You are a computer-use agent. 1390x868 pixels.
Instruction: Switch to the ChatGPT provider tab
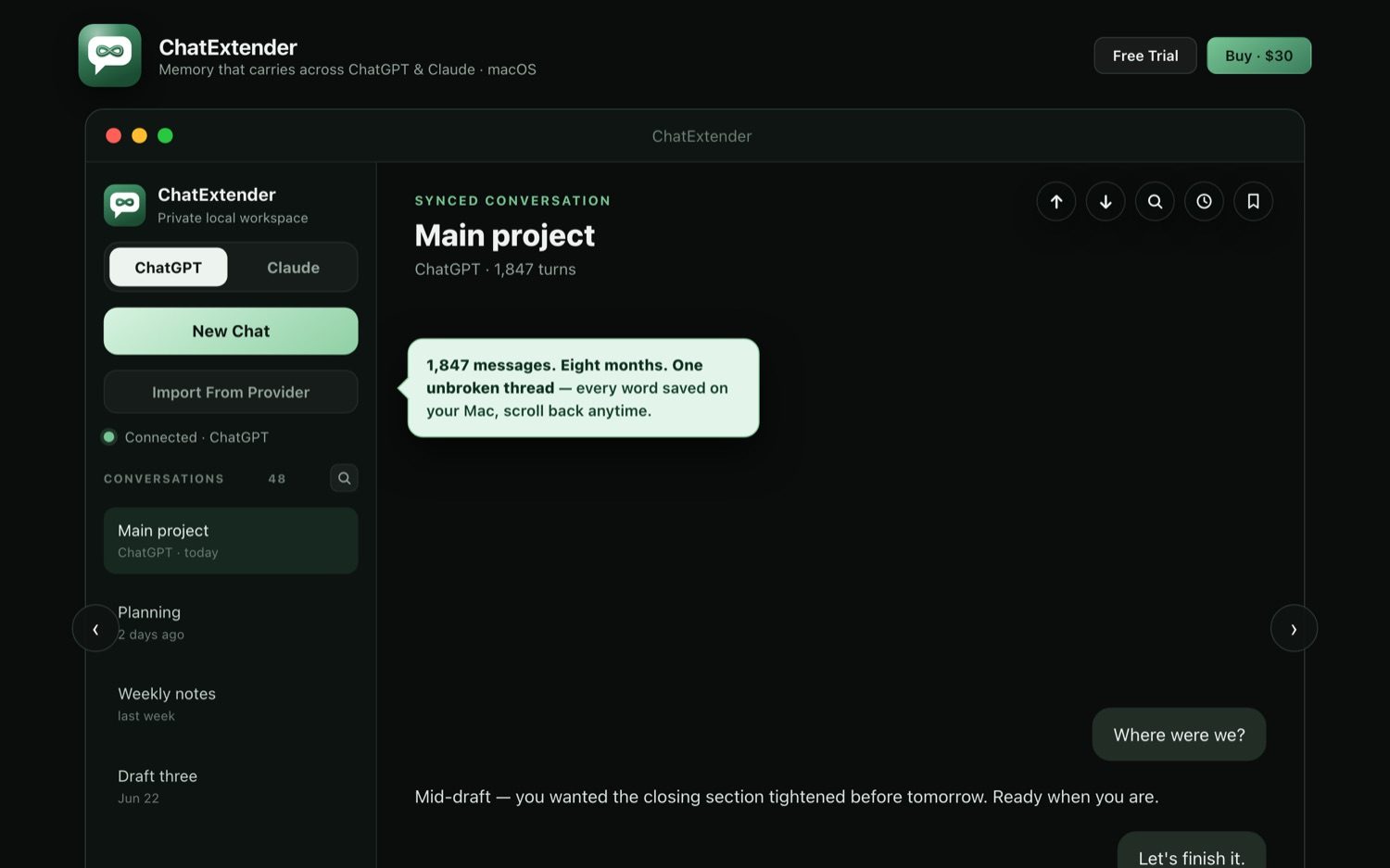coord(168,267)
